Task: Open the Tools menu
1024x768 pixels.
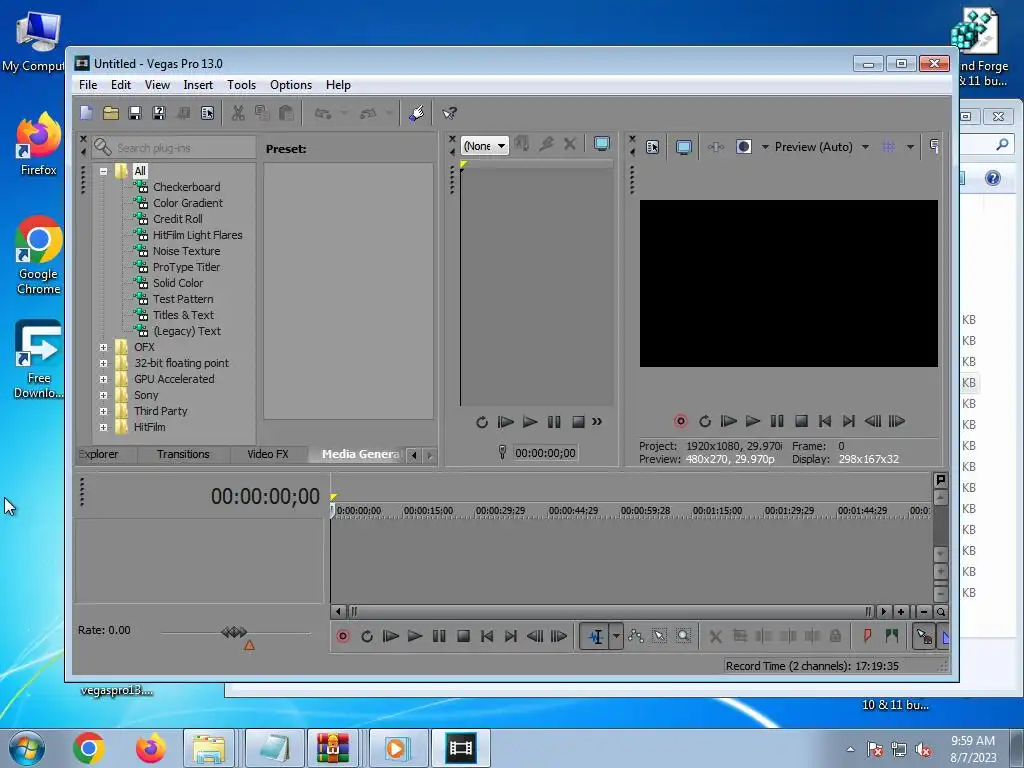Action: coord(241,85)
